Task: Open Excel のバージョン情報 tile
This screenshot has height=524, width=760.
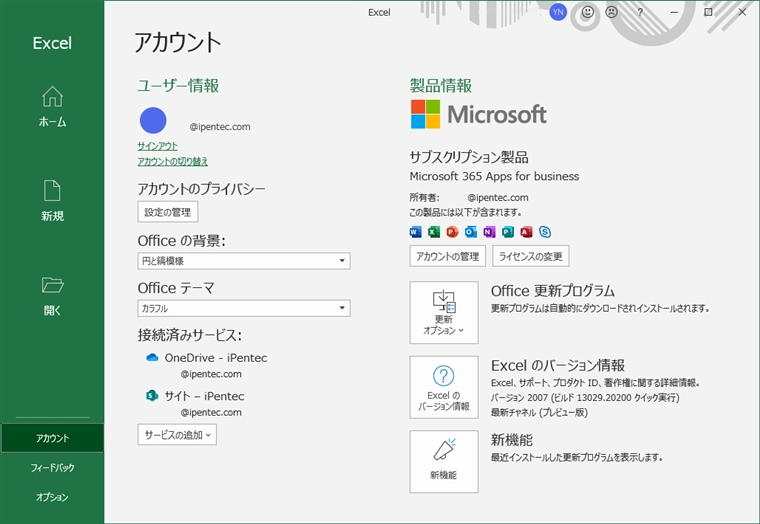Action: coord(444,387)
